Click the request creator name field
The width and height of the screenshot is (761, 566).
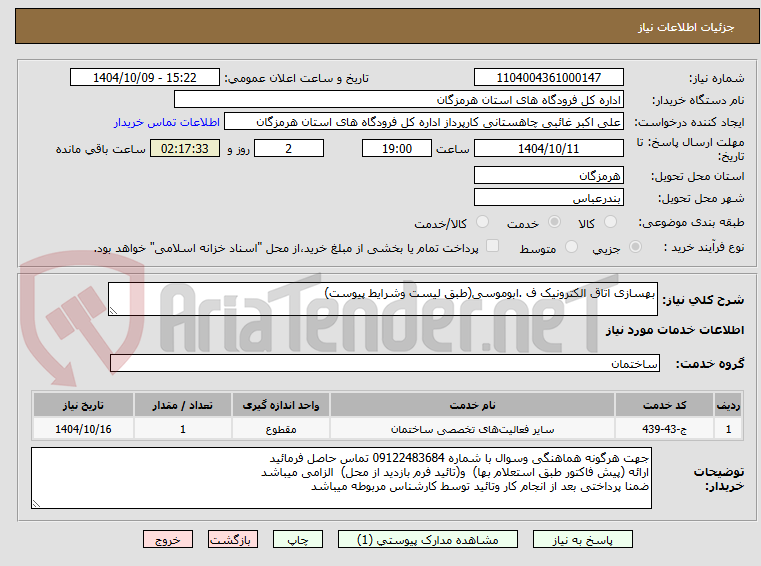click(x=424, y=122)
